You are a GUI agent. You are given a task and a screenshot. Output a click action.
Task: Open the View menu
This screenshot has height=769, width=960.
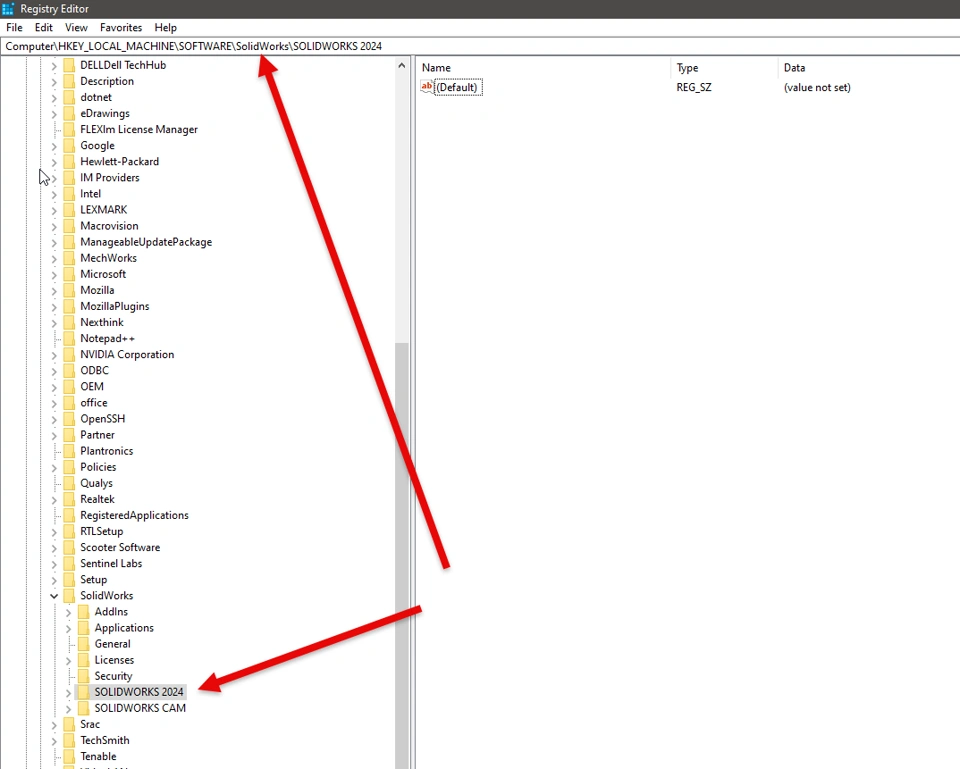(x=76, y=28)
